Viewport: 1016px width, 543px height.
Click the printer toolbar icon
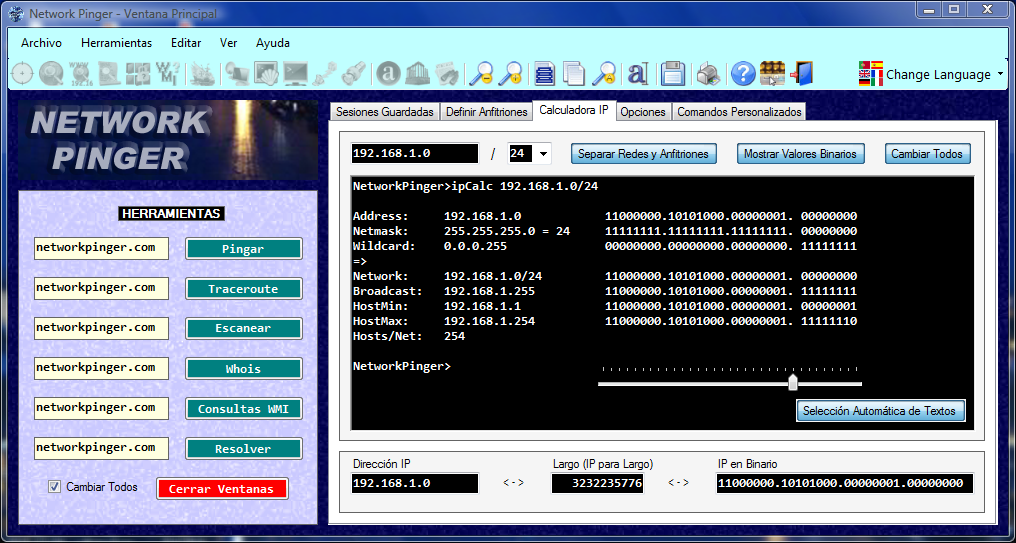(x=708, y=73)
